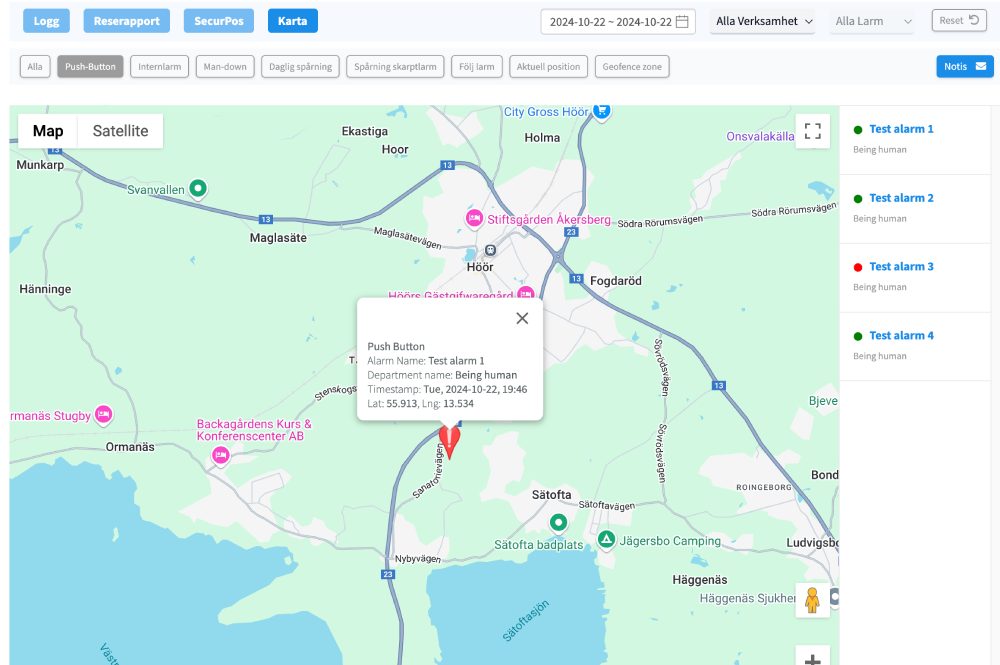Click Stiftsgården Åkersberg lodging pin
The width and height of the screenshot is (1000, 665).
[x=474, y=218]
